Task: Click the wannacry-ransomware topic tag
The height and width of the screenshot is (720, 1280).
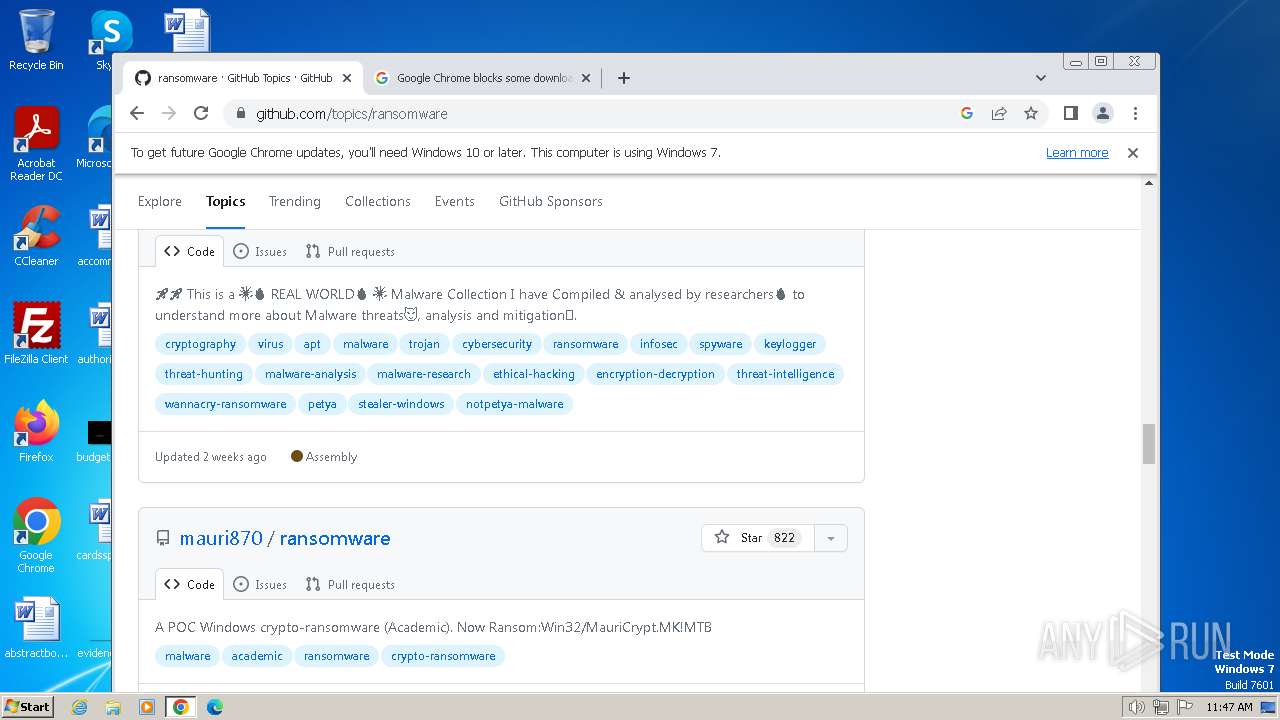Action: coord(226,404)
